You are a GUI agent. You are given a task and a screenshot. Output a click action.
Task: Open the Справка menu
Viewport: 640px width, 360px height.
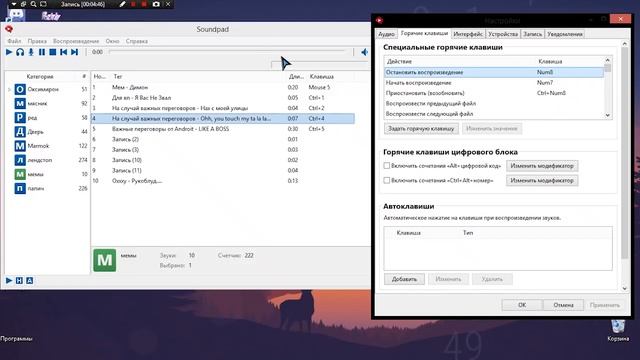tap(137, 41)
